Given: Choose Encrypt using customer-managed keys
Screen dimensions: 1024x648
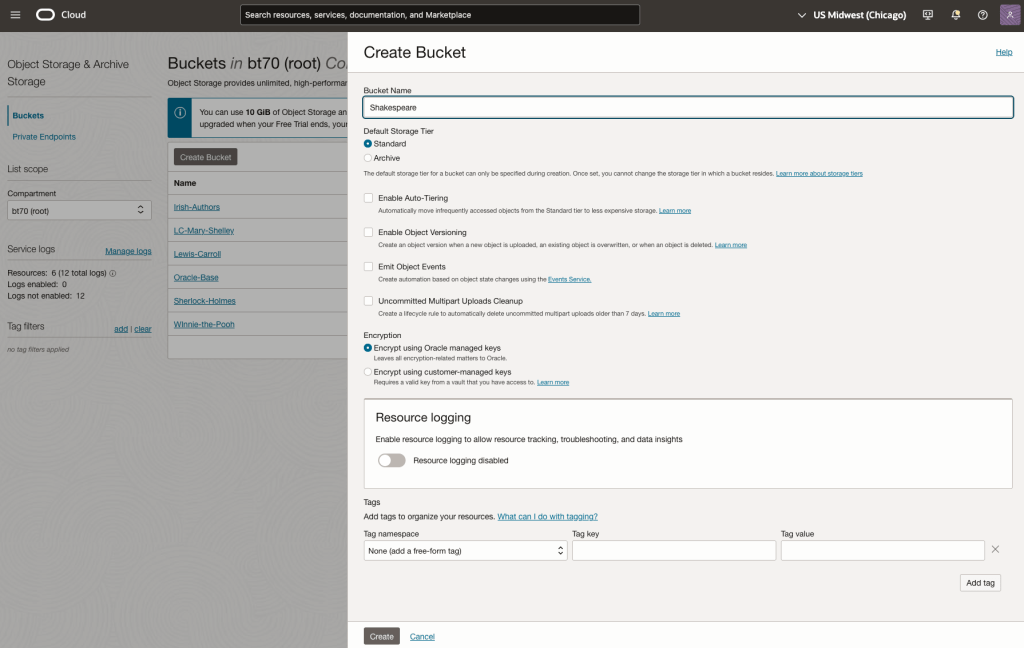Looking at the screenshot, I should pyautogui.click(x=368, y=372).
